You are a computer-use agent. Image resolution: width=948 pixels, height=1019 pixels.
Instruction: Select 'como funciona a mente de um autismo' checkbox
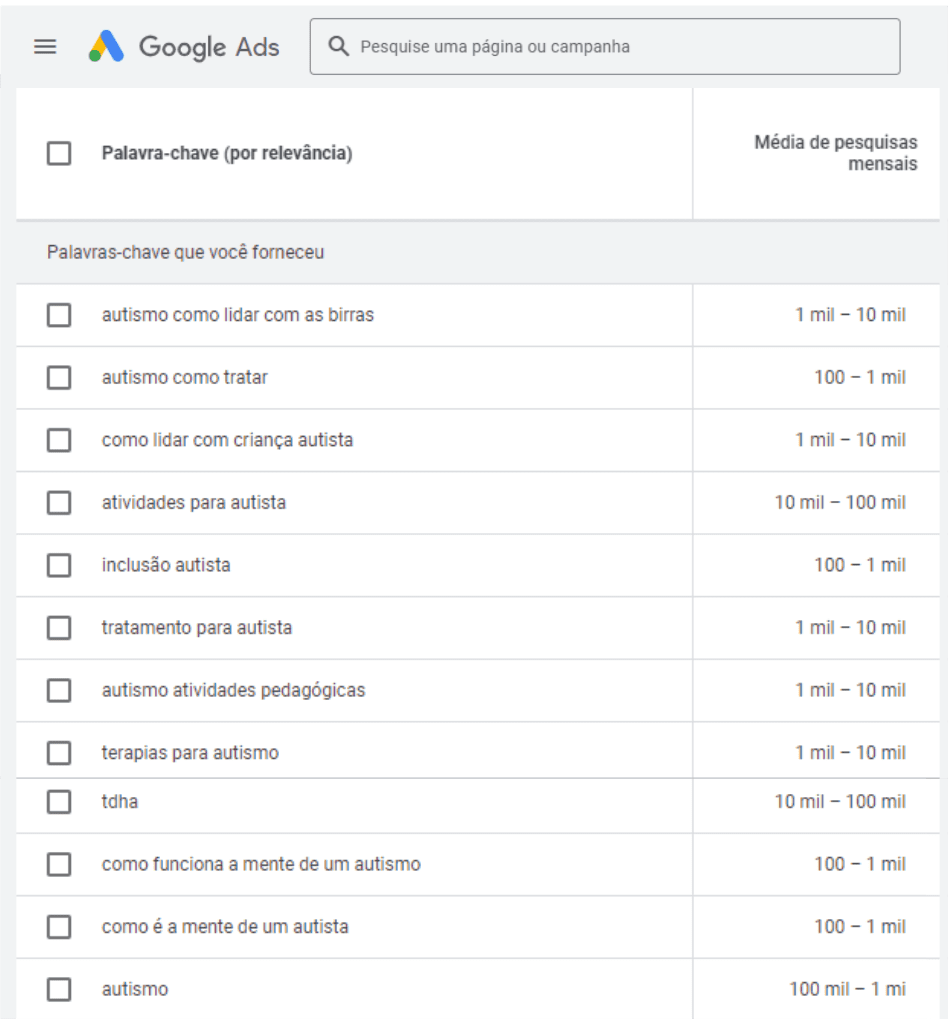pyautogui.click(x=59, y=864)
